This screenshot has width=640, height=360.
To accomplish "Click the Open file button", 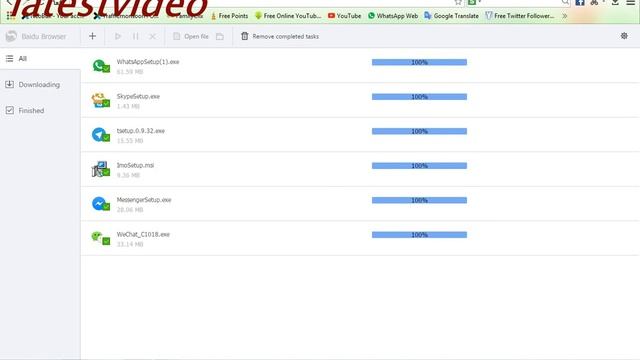I will pyautogui.click(x=191, y=36).
